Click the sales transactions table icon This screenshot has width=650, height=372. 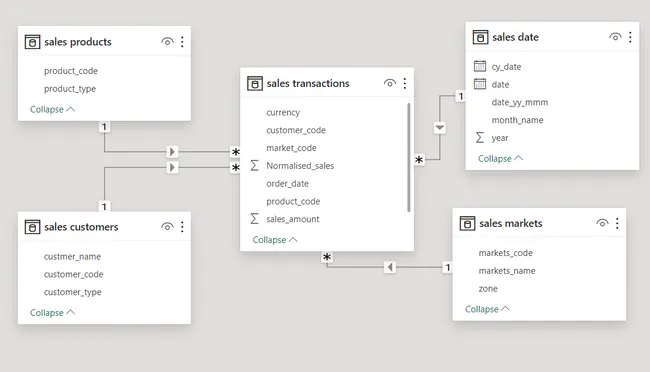click(x=255, y=83)
